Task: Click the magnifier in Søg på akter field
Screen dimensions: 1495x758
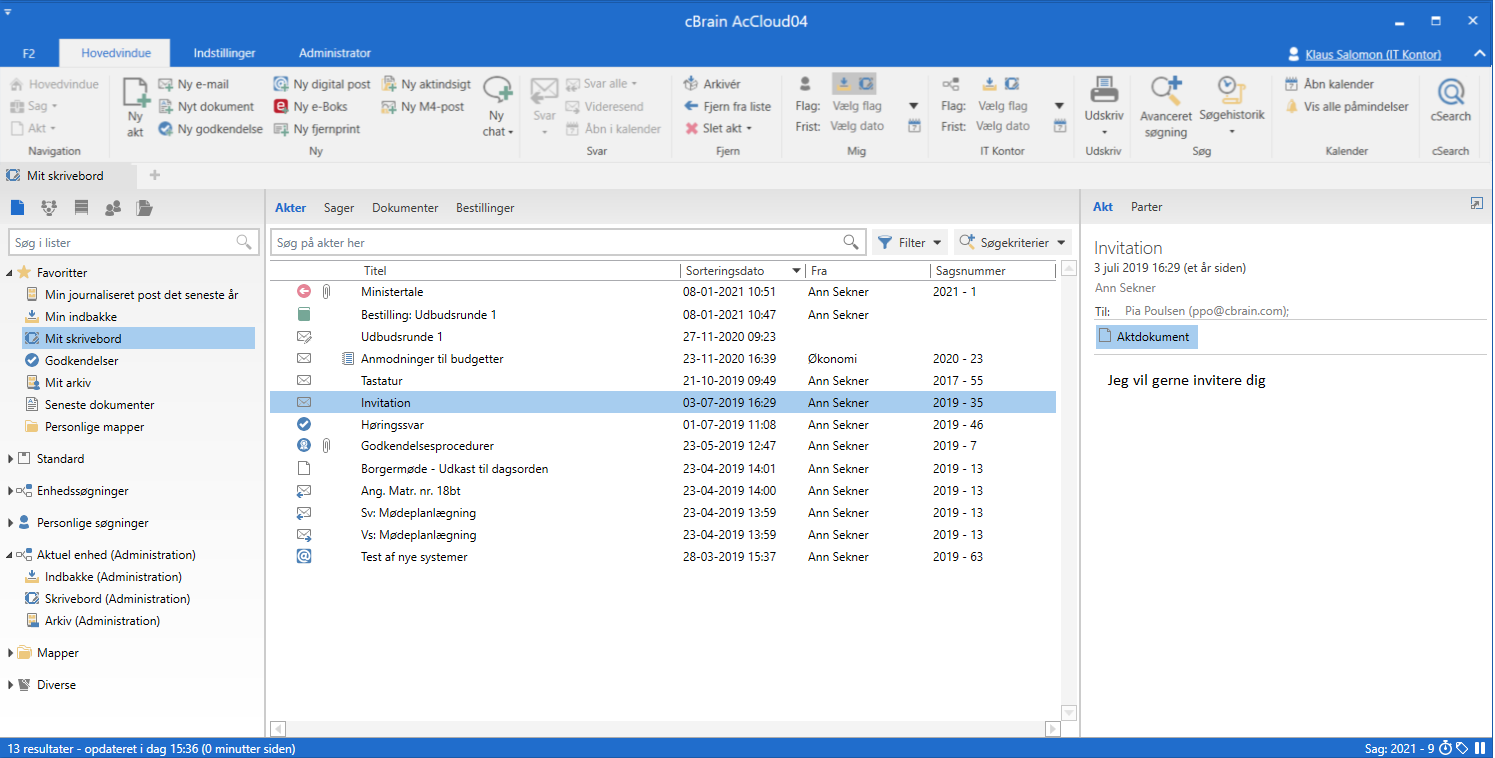Action: tap(851, 242)
